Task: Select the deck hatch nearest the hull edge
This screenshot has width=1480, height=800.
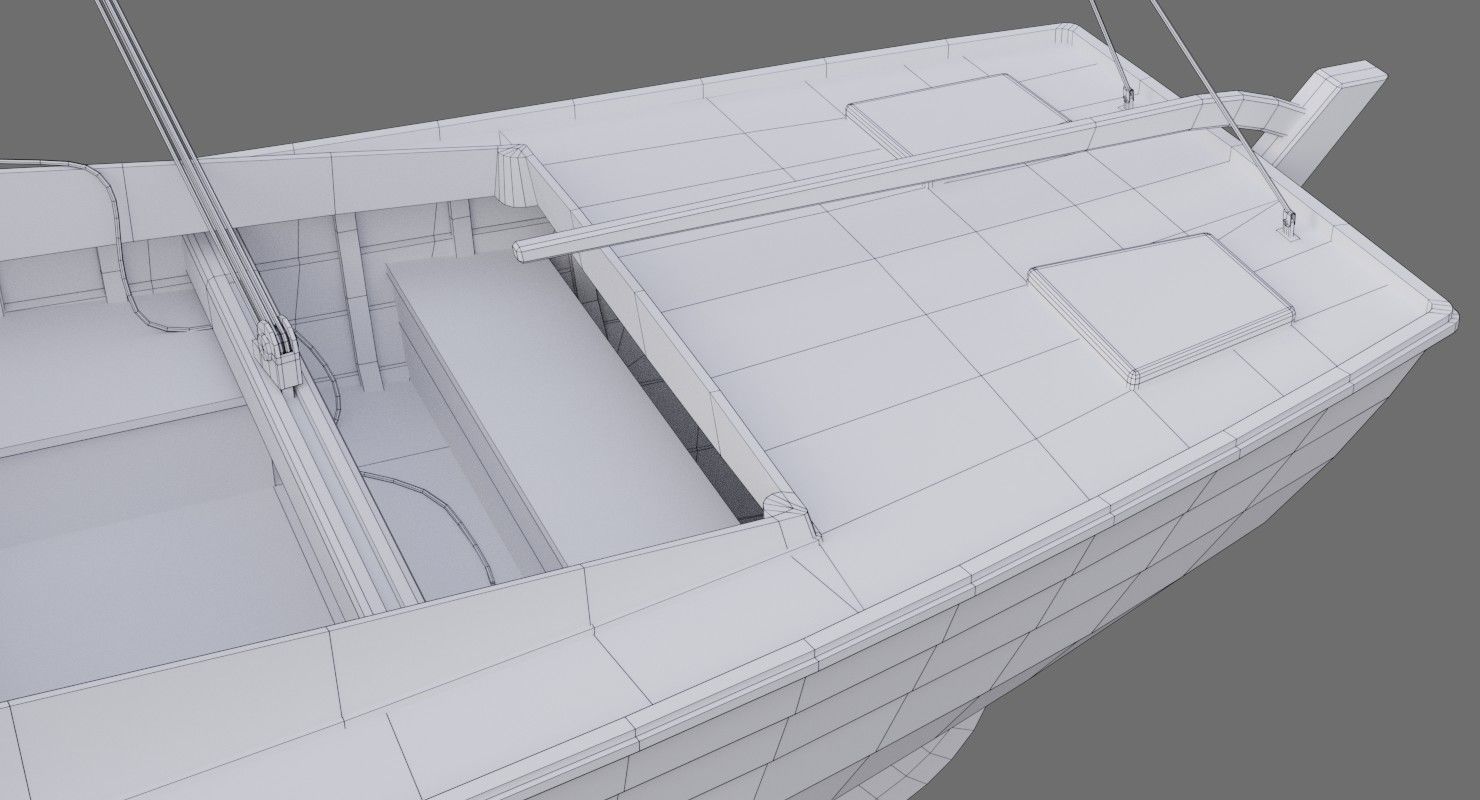Action: pos(1162,307)
